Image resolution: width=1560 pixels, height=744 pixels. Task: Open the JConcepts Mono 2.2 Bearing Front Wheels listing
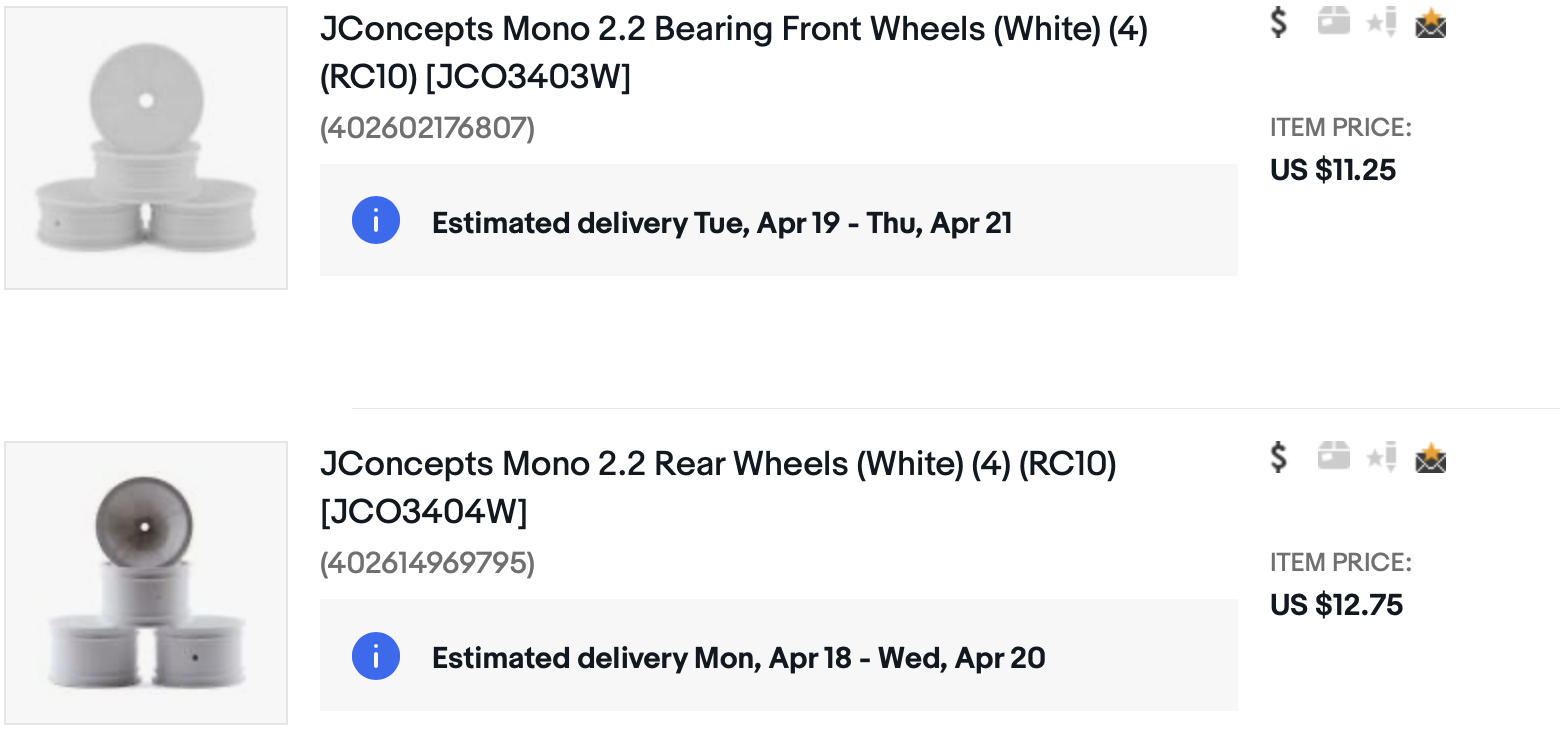point(733,53)
